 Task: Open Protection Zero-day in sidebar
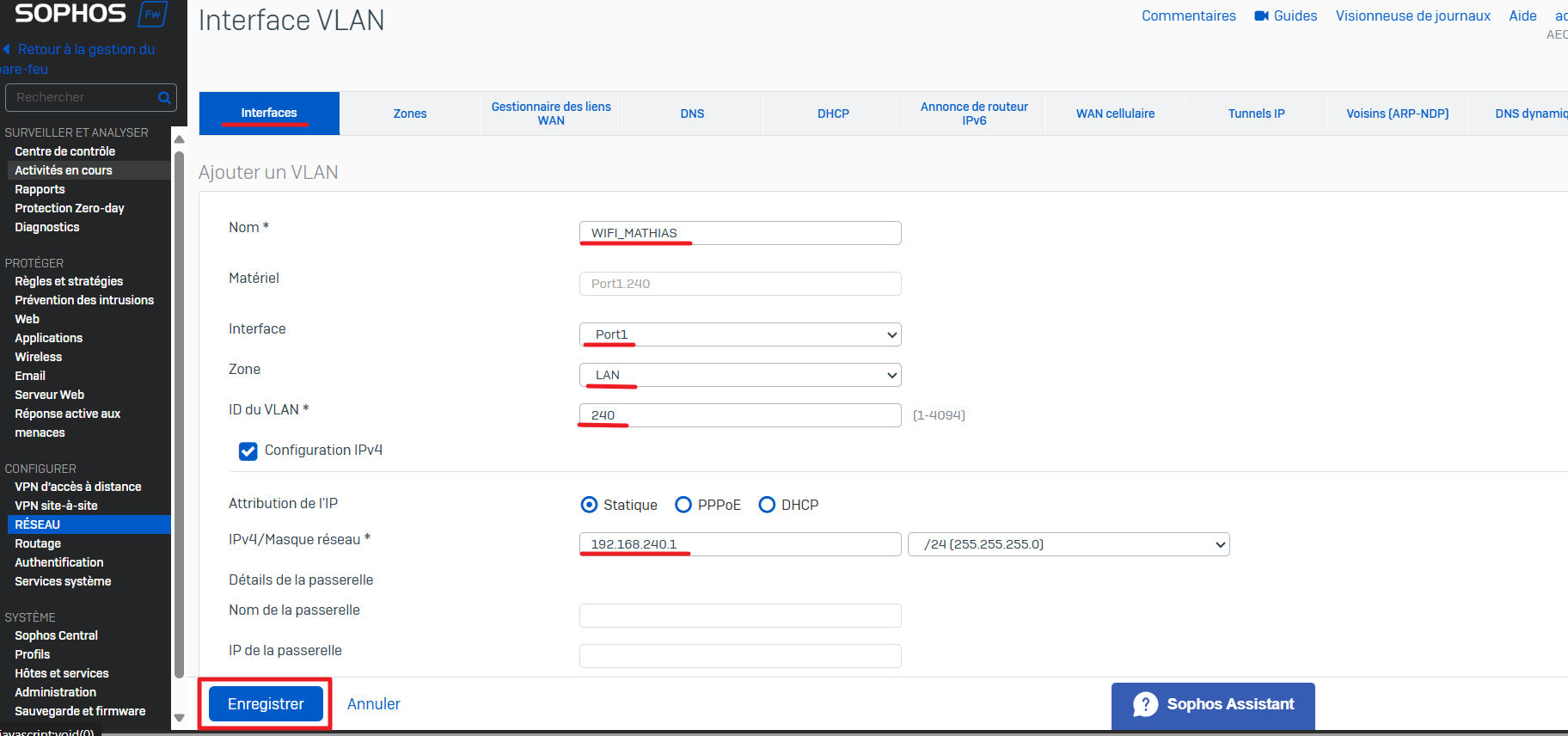pyautogui.click(x=70, y=208)
